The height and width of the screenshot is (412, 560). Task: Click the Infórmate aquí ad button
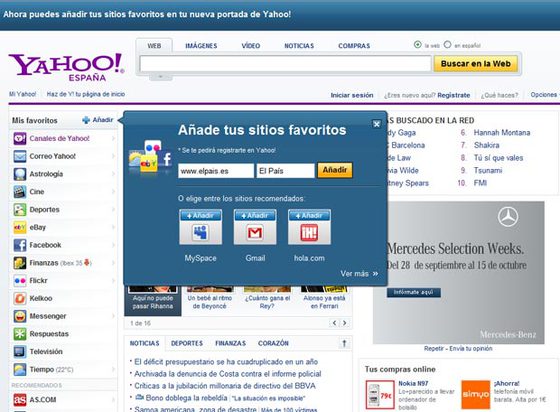(414, 292)
